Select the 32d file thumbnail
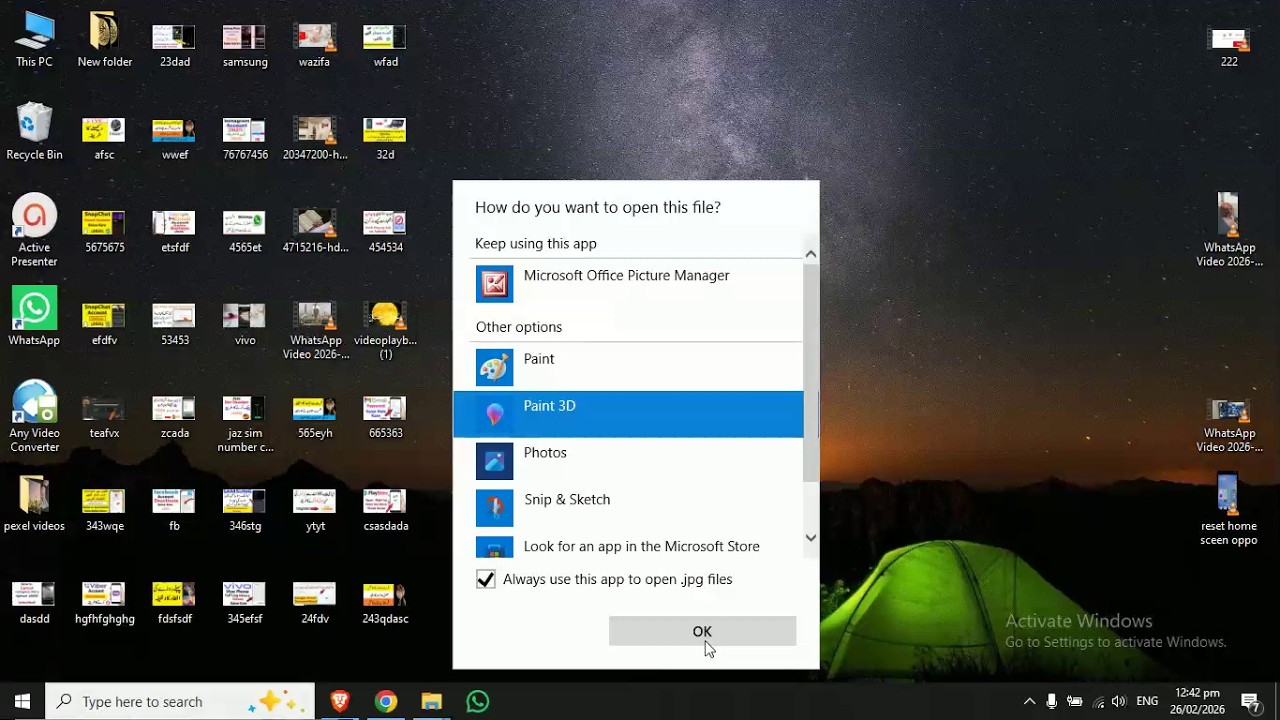1280x720 pixels. point(385,138)
